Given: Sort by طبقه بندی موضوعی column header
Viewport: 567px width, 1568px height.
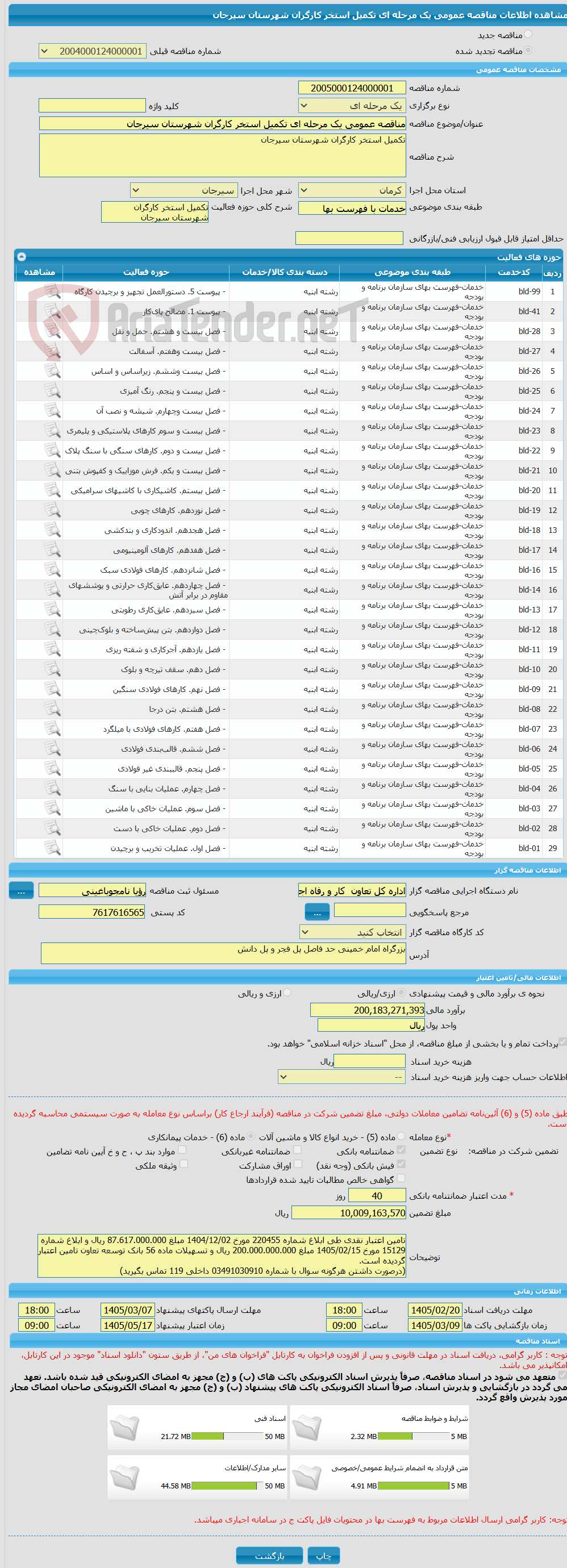Looking at the screenshot, I should 412,272.
